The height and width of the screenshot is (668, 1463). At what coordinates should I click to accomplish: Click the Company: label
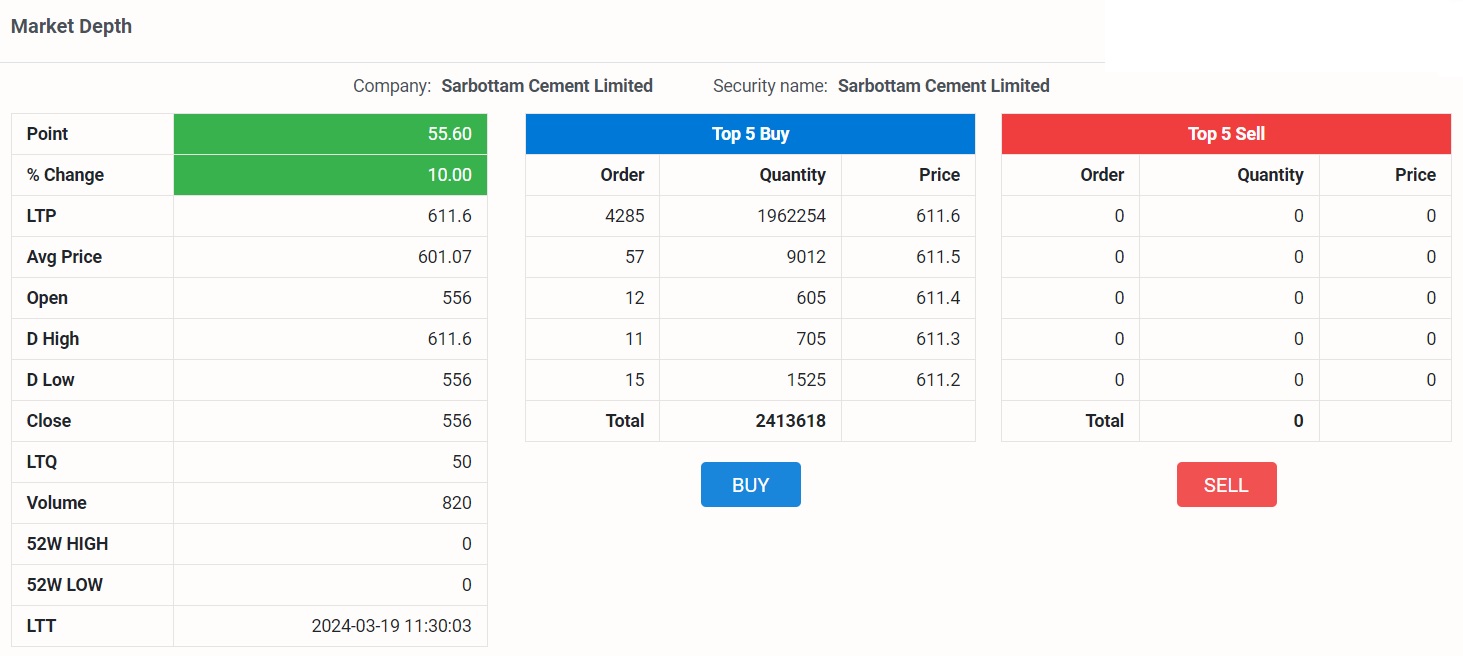(x=392, y=86)
